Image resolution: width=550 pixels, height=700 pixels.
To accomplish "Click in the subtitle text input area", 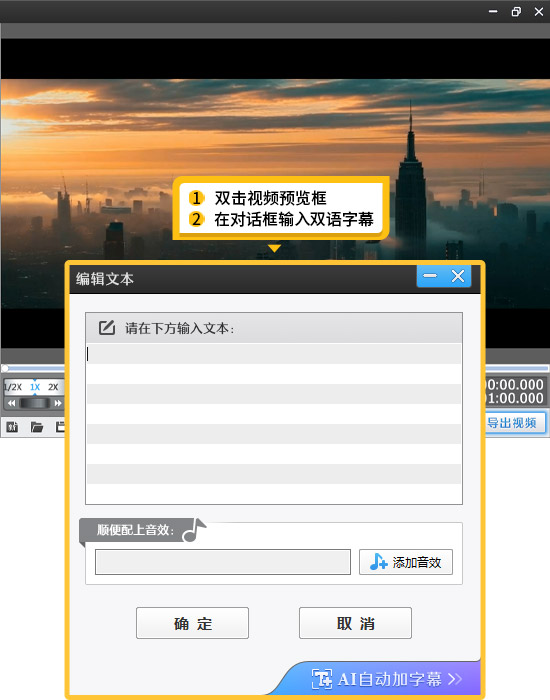I will tap(274, 423).
